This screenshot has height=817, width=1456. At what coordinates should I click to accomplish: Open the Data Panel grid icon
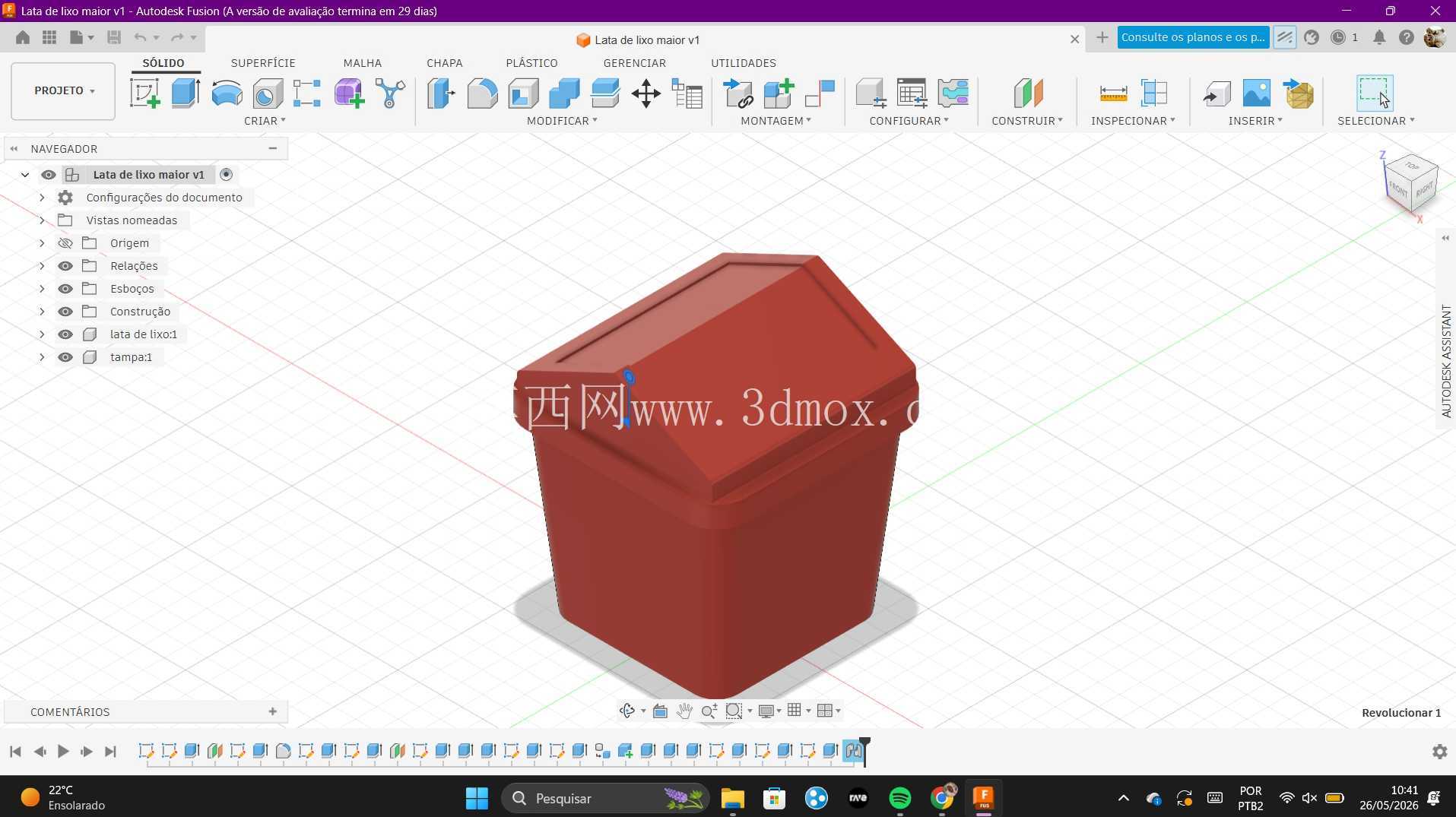[49, 37]
